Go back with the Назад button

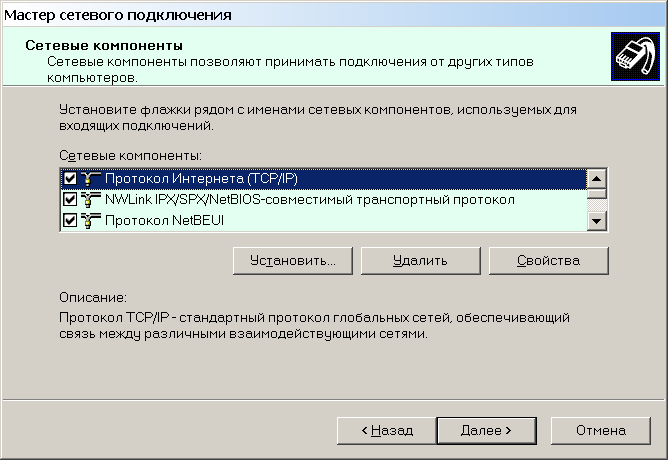[387, 430]
